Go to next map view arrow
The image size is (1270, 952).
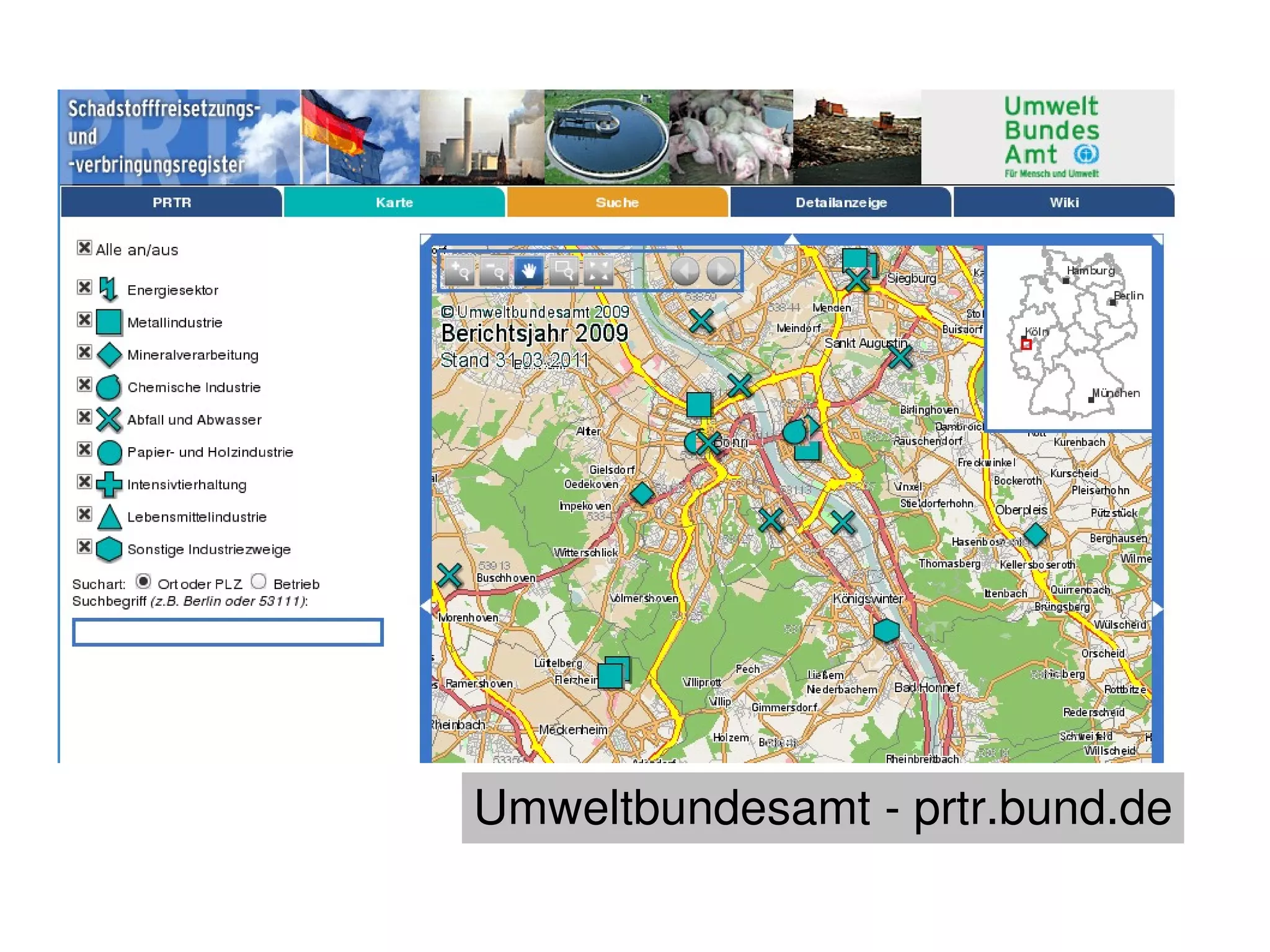[721, 271]
